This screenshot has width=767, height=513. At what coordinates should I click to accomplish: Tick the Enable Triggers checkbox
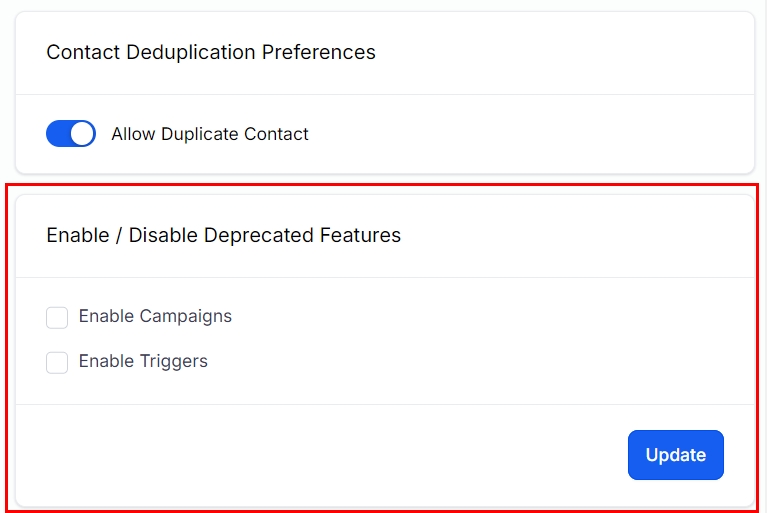[57, 362]
